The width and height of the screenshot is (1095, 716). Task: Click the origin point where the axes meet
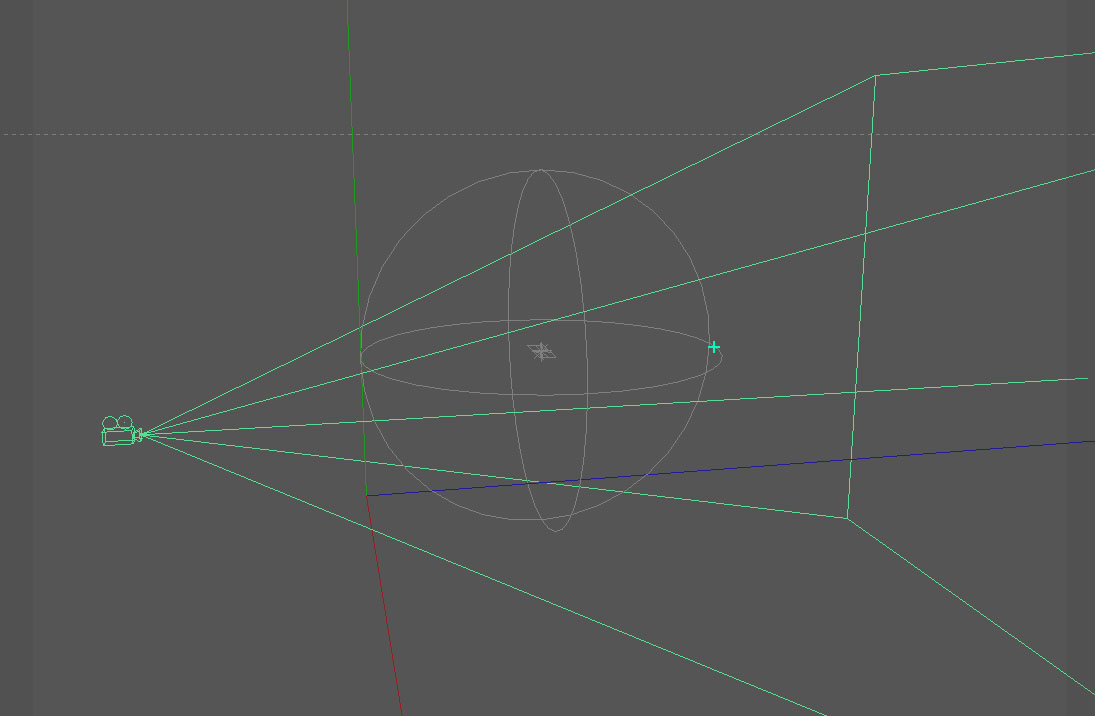367,495
